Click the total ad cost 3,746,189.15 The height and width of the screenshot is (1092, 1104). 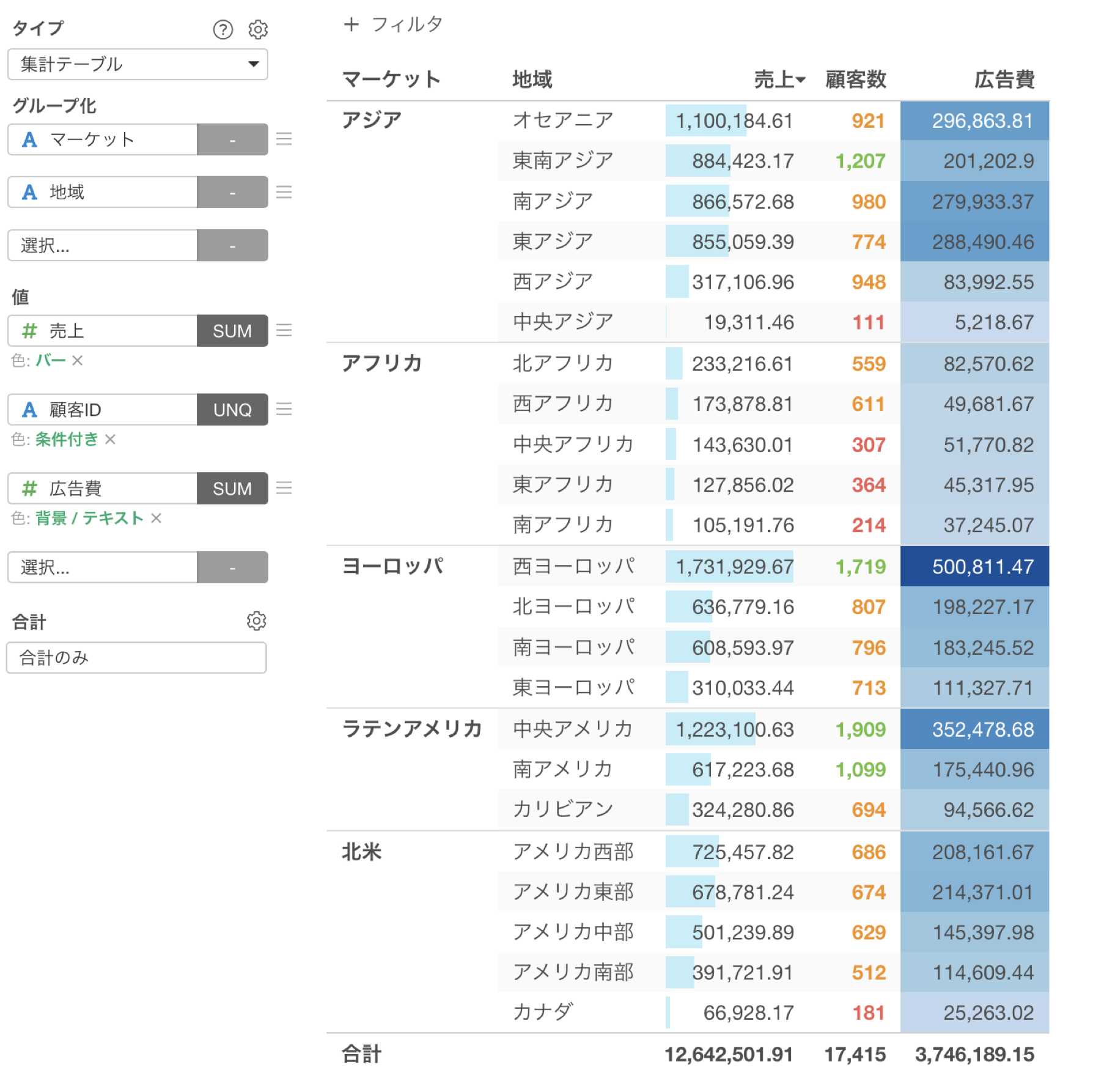[974, 1054]
